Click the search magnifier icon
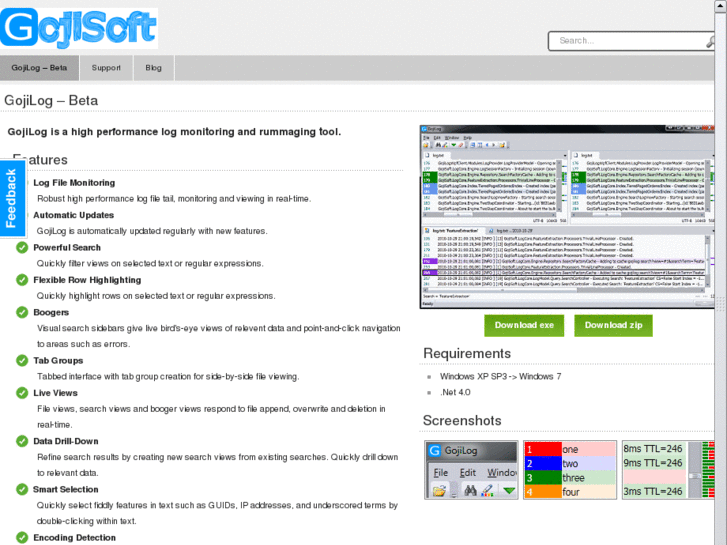This screenshot has width=727, height=545. tap(710, 41)
